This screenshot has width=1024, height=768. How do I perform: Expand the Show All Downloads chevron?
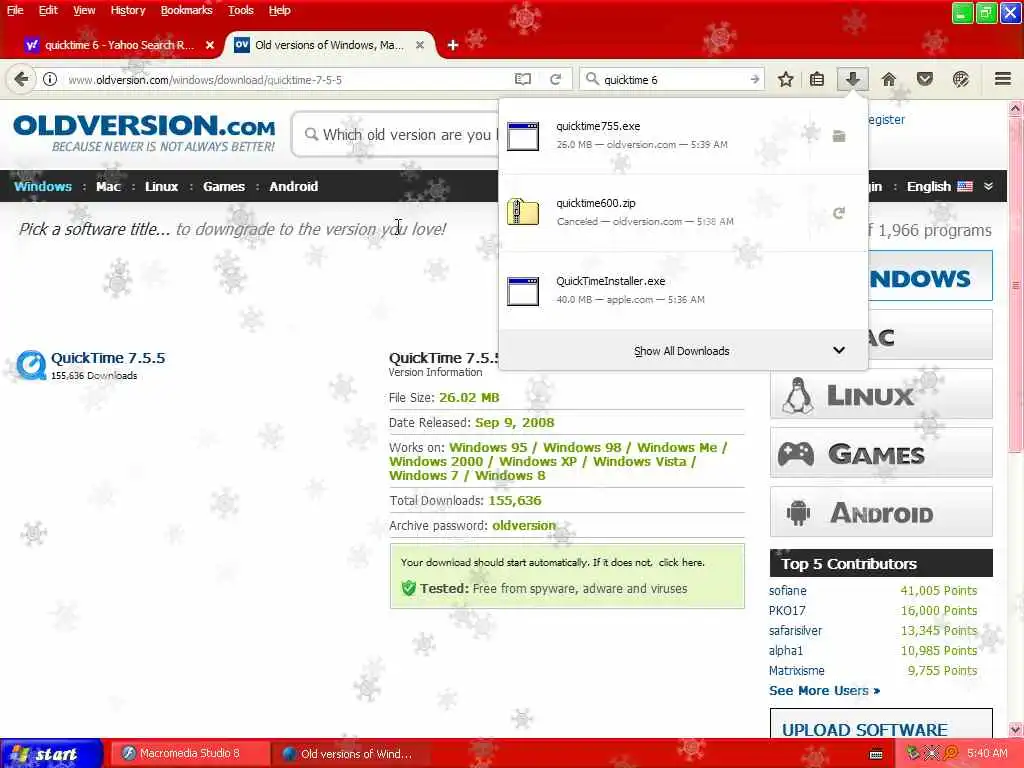(x=839, y=351)
